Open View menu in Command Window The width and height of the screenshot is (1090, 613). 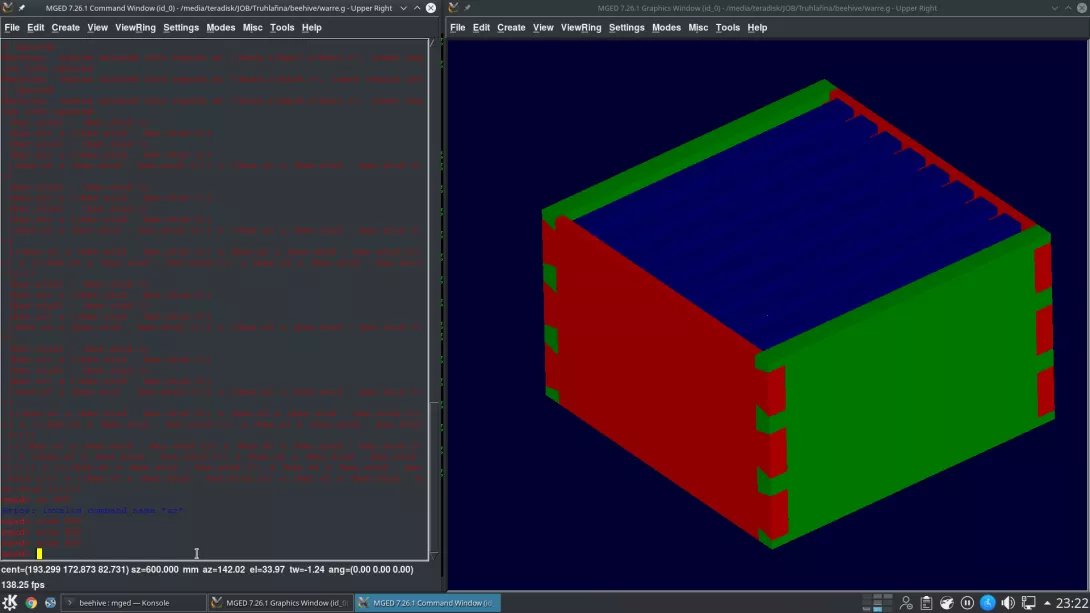[x=97, y=28]
